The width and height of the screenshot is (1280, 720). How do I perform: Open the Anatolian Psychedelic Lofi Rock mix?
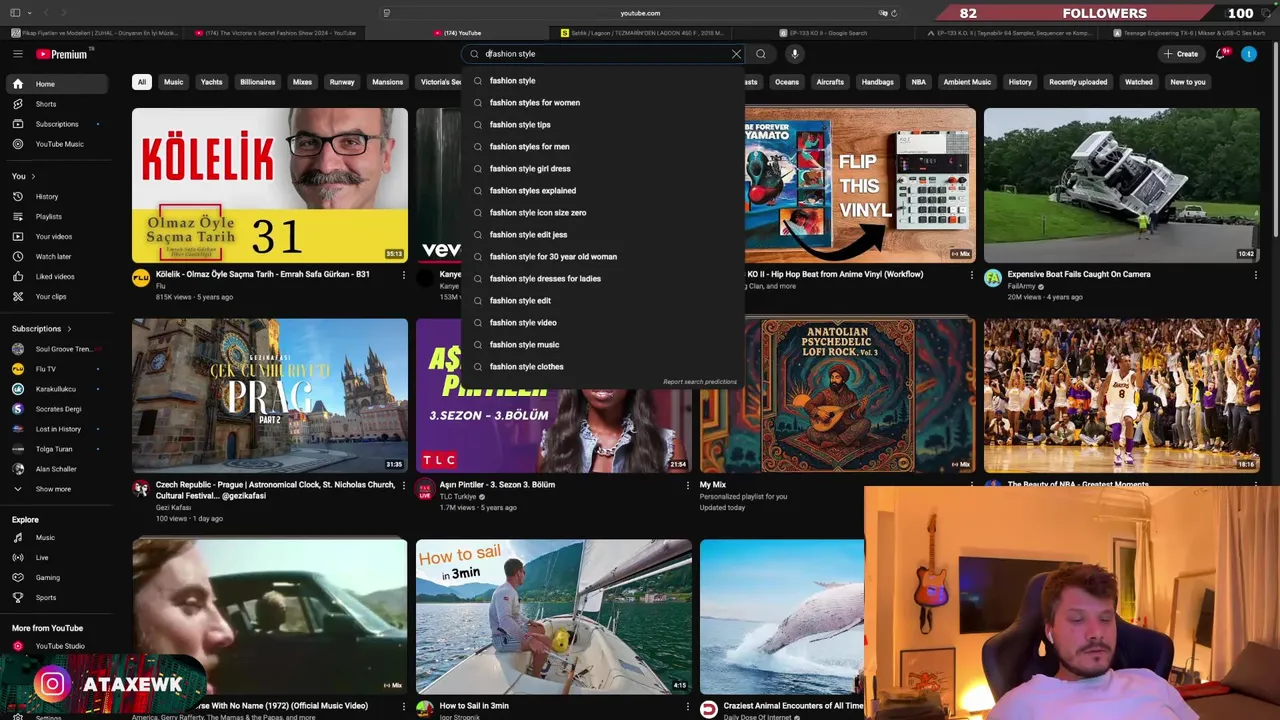[838, 395]
